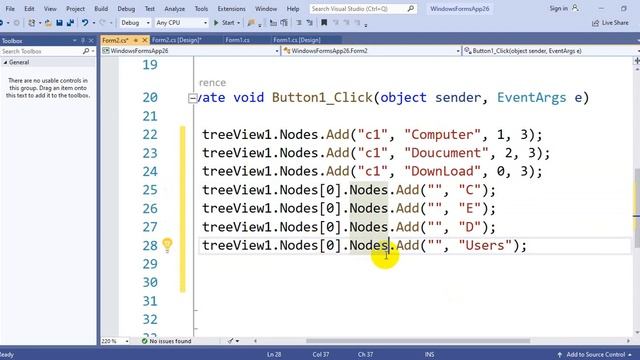Click the "Computer" string on line 22
The width and height of the screenshot is (640, 360).
tap(442, 135)
